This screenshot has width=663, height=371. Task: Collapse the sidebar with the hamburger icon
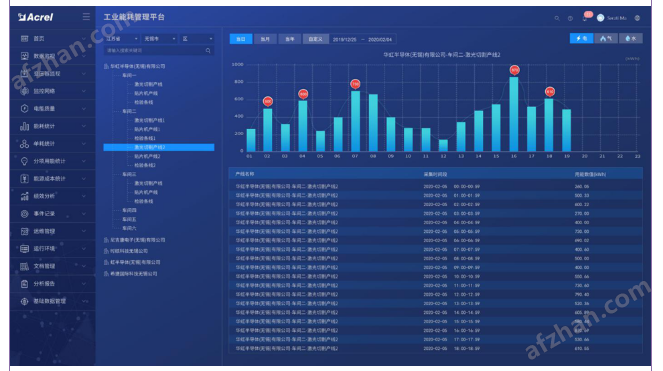86,16
